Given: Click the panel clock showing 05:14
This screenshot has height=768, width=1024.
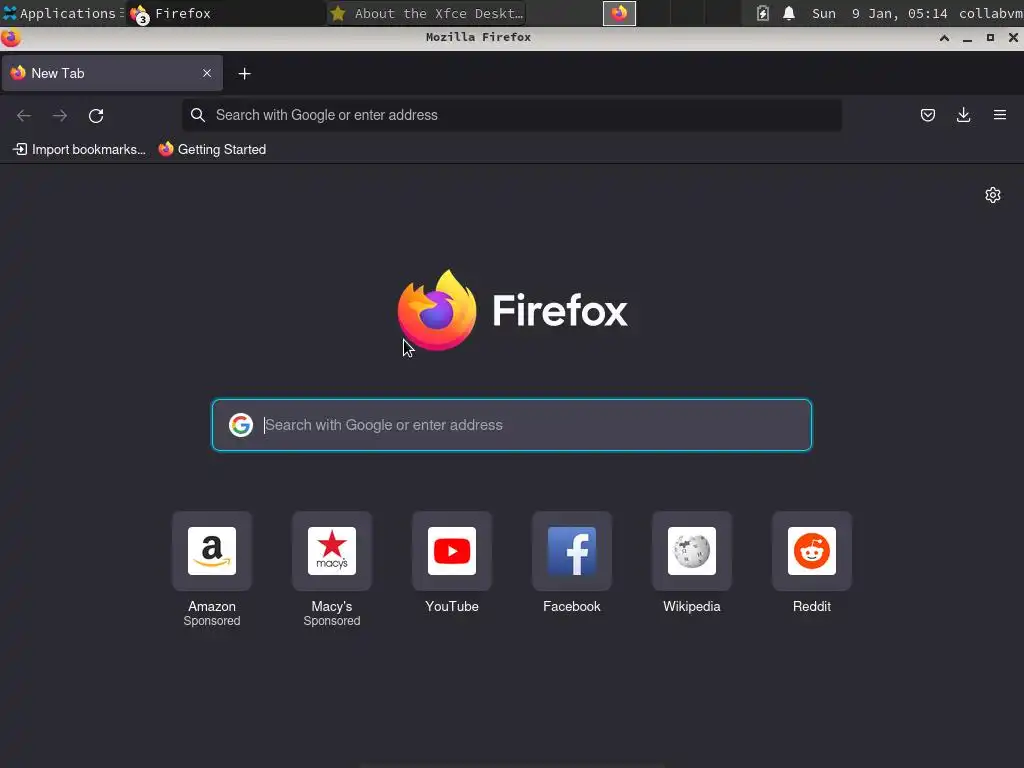Looking at the screenshot, I should click(880, 13).
